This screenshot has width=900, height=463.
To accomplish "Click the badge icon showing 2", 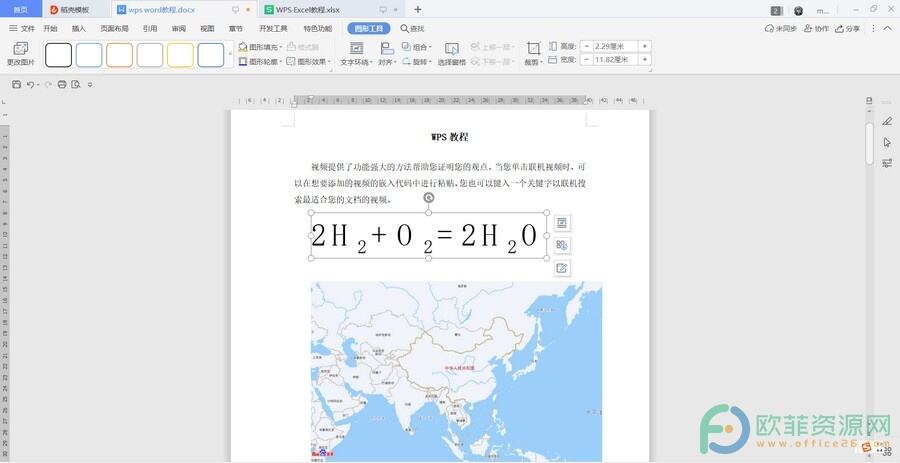I will [x=776, y=10].
